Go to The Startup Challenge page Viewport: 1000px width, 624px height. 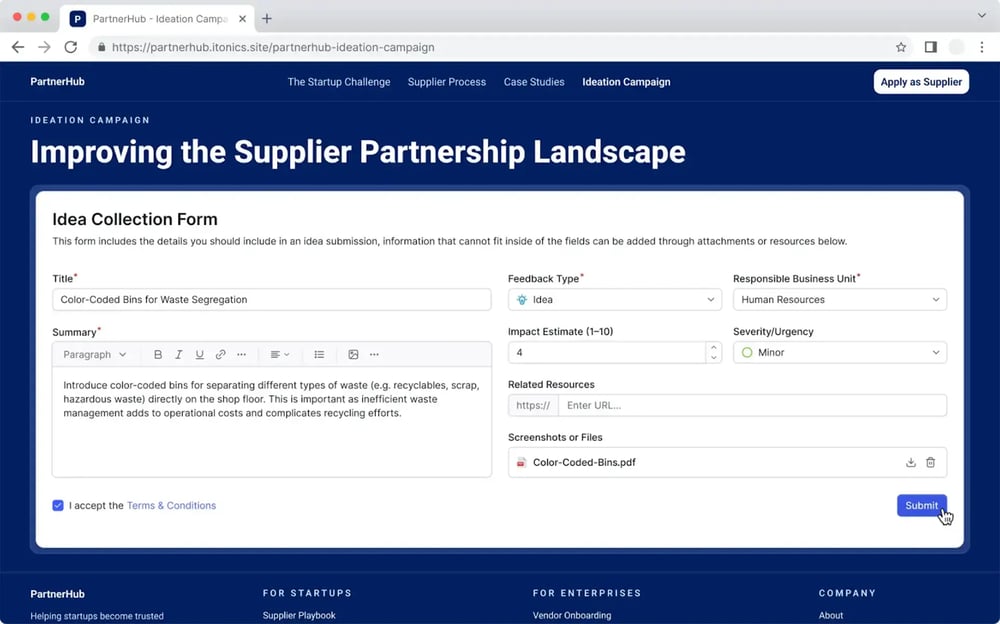[x=339, y=82]
